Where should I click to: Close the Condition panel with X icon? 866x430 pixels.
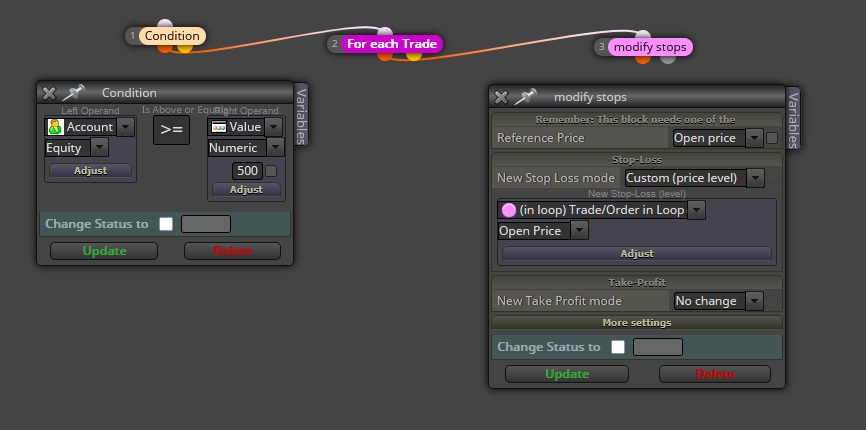[49, 93]
